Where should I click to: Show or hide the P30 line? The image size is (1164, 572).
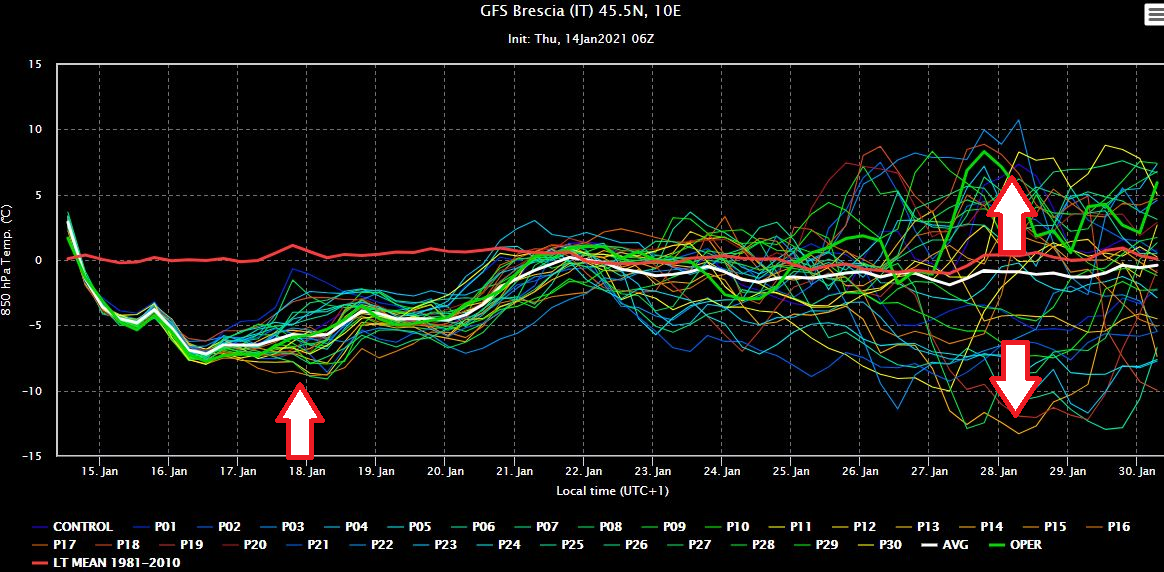pyautogui.click(x=880, y=545)
